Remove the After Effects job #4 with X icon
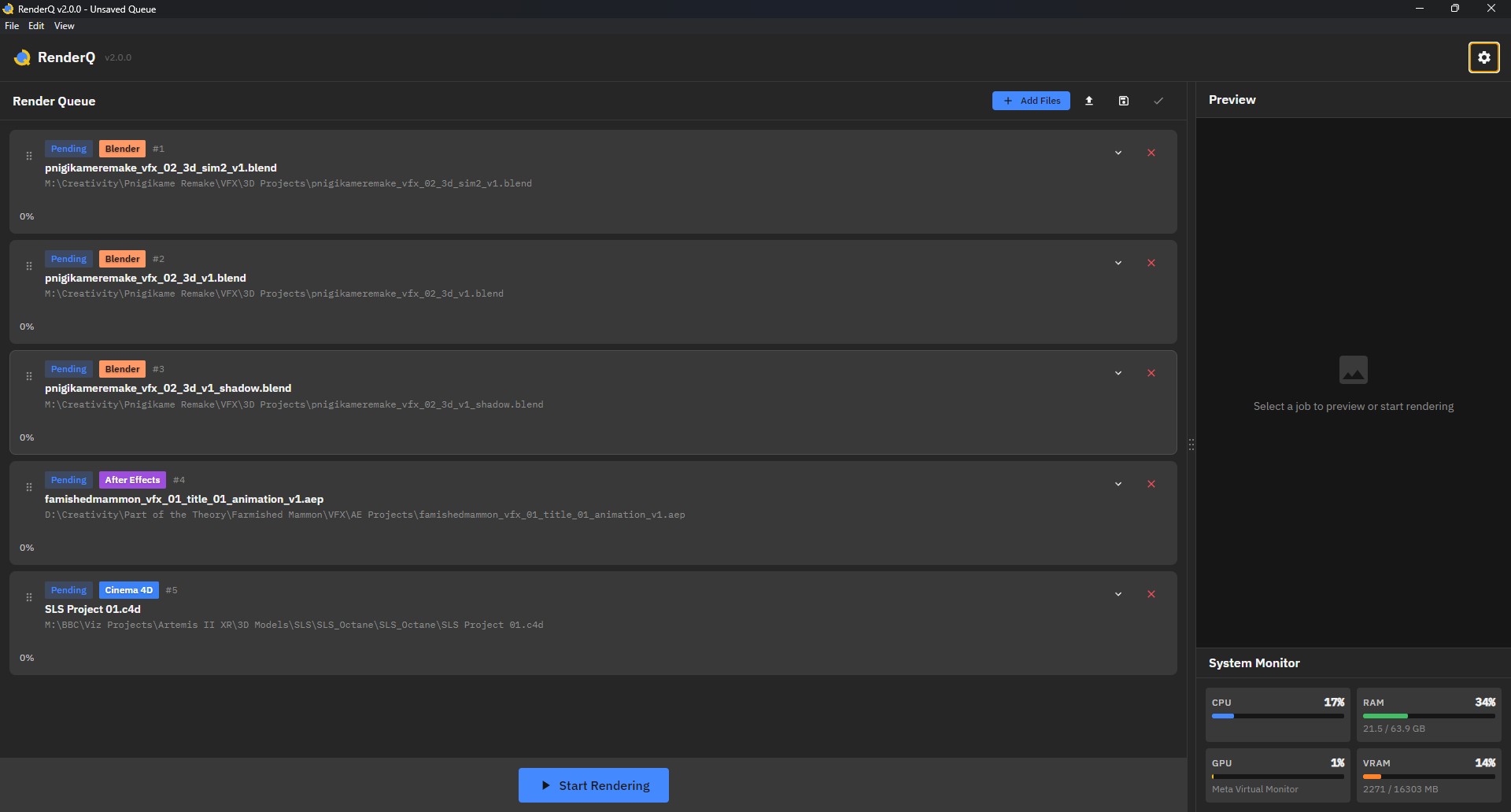Screen dimensions: 1511x812 tap(1151, 483)
